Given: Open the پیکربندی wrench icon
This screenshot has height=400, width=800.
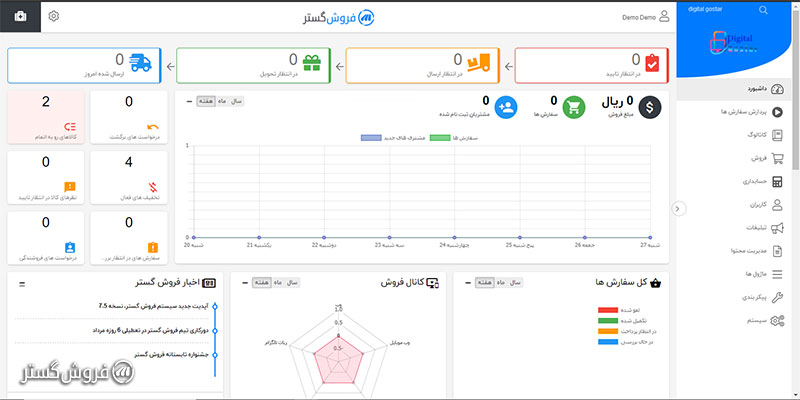Looking at the screenshot, I should (x=777, y=297).
